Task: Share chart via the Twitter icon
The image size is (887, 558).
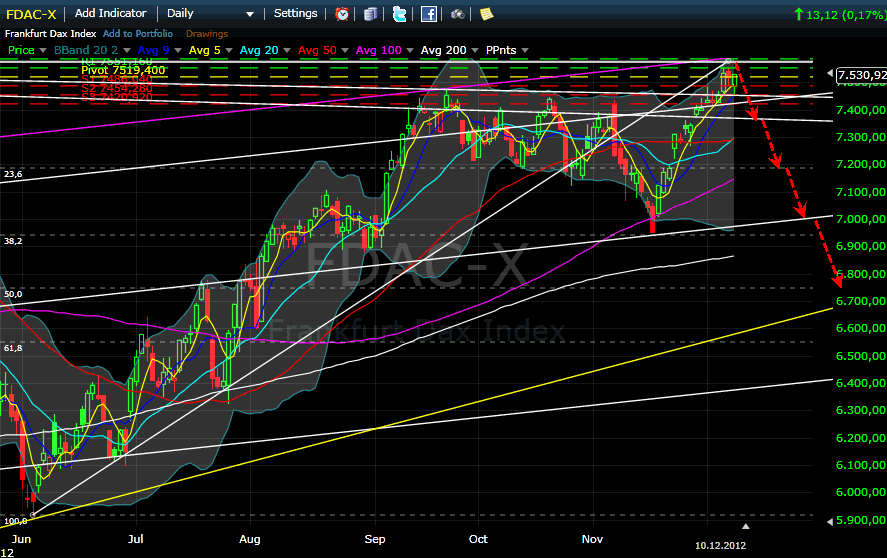Action: coord(399,14)
